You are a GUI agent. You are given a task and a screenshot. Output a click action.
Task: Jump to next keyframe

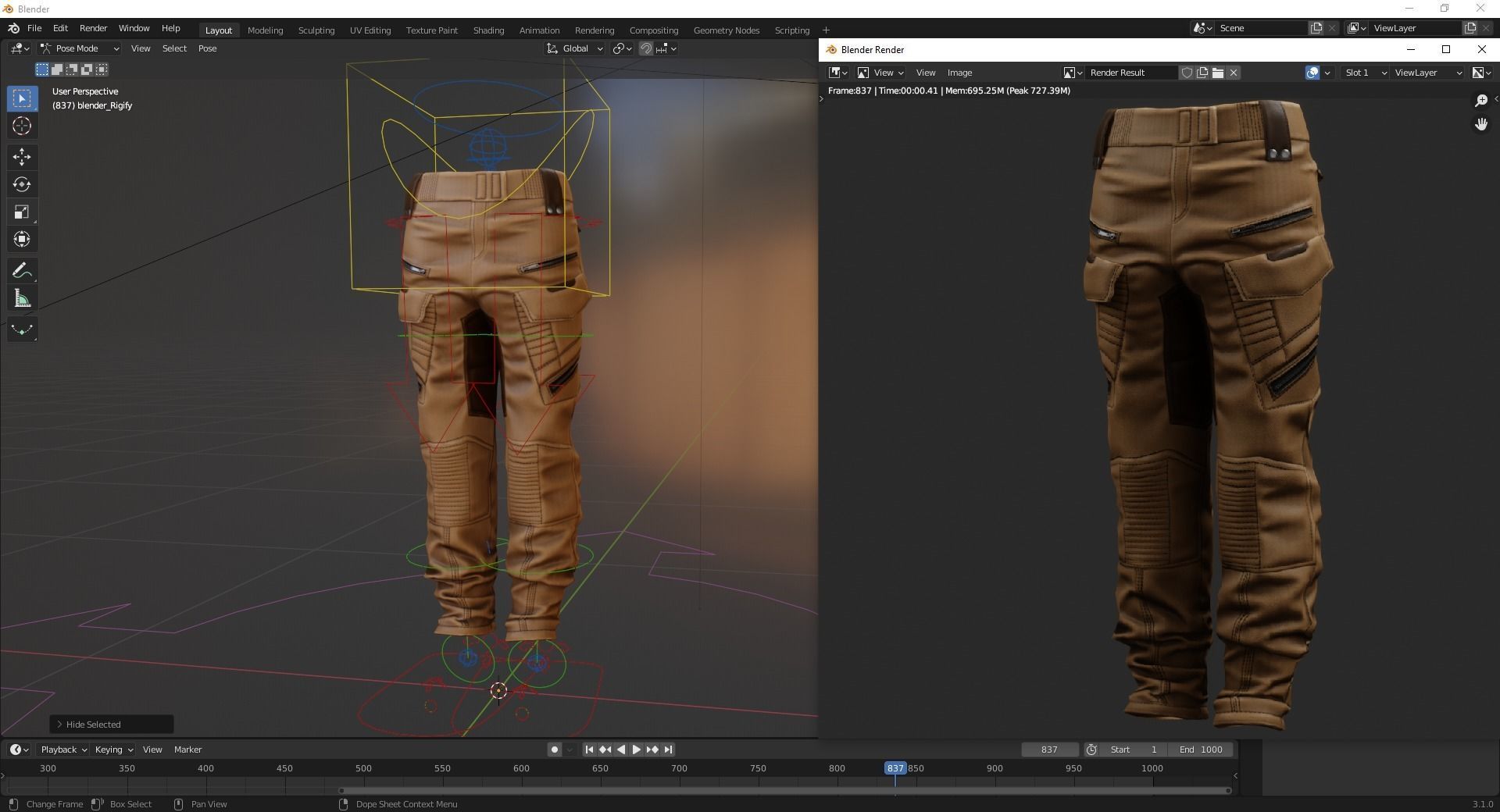(x=652, y=750)
